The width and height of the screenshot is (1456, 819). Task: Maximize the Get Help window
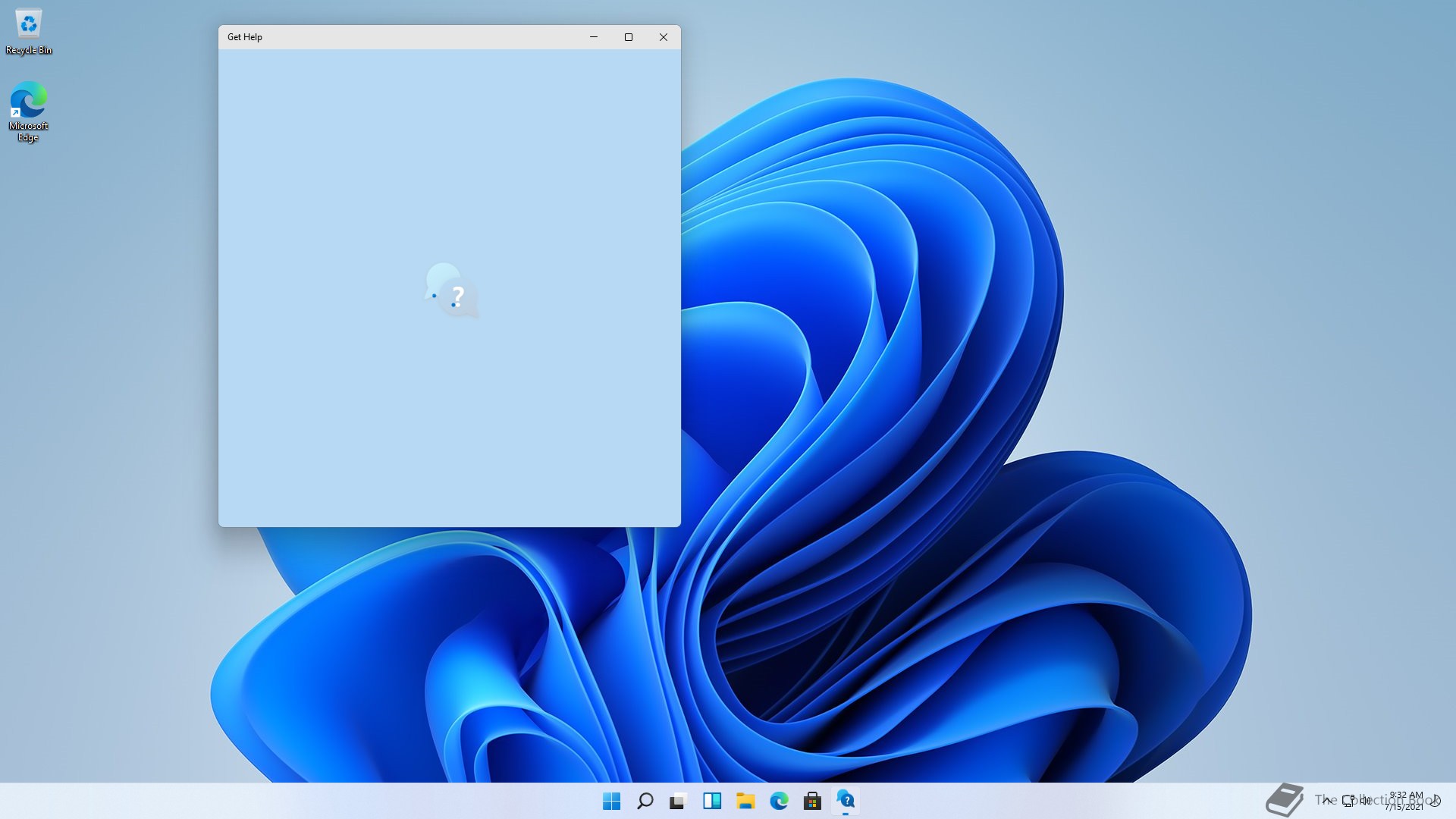pyautogui.click(x=629, y=37)
